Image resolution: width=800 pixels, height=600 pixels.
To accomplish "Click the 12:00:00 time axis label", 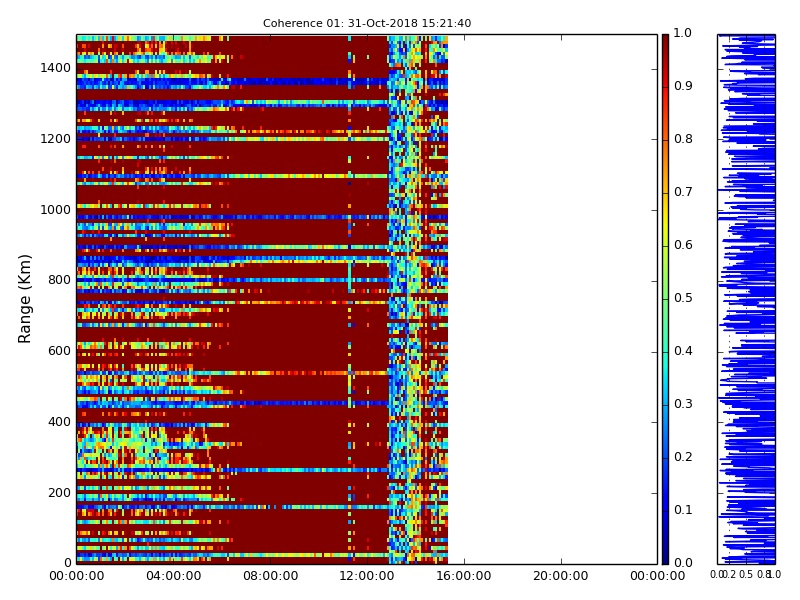I will point(367,576).
